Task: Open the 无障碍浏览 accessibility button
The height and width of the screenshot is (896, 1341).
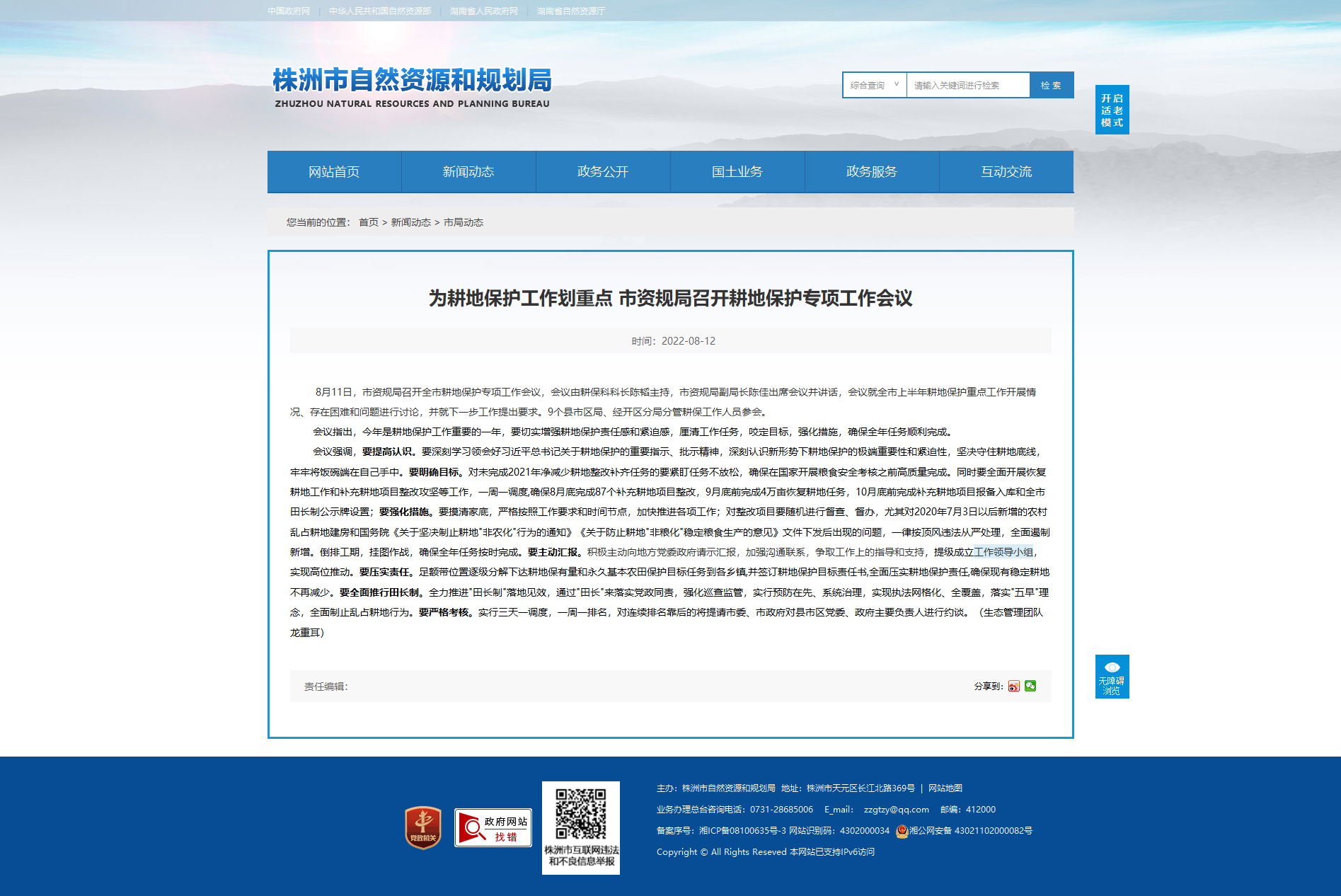Action: pos(1112,677)
